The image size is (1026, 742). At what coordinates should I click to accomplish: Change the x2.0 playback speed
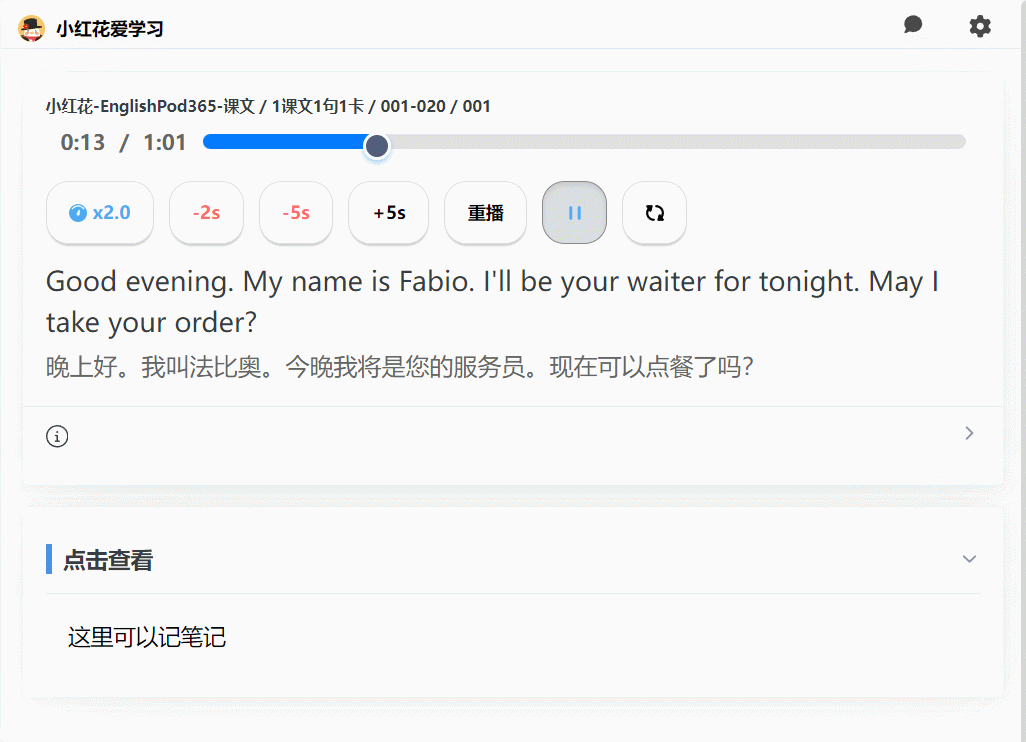pos(100,212)
